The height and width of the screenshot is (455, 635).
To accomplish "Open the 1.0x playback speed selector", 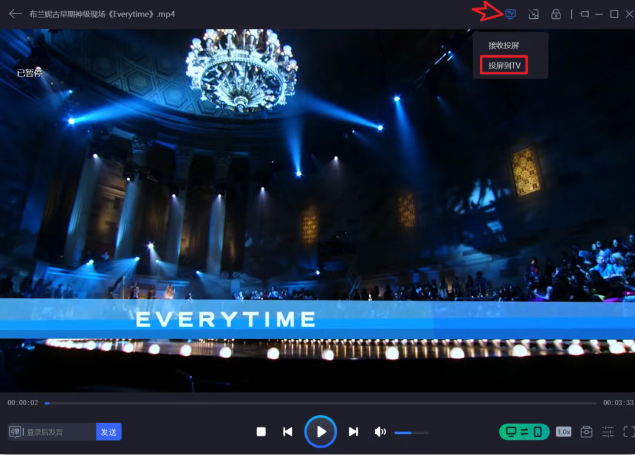I will [x=563, y=432].
